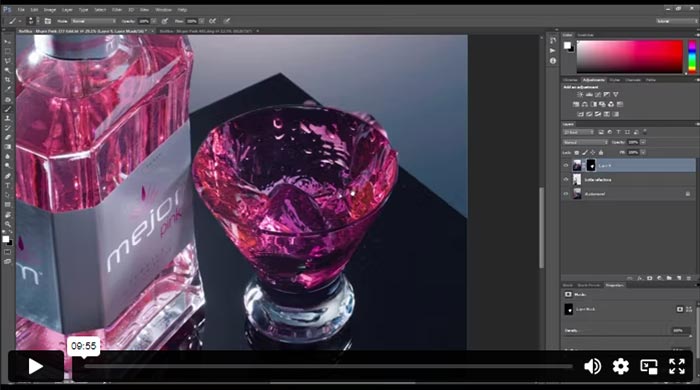The width and height of the screenshot is (700, 390).
Task: Select the Horizontal Type tool
Action: pos(8,185)
